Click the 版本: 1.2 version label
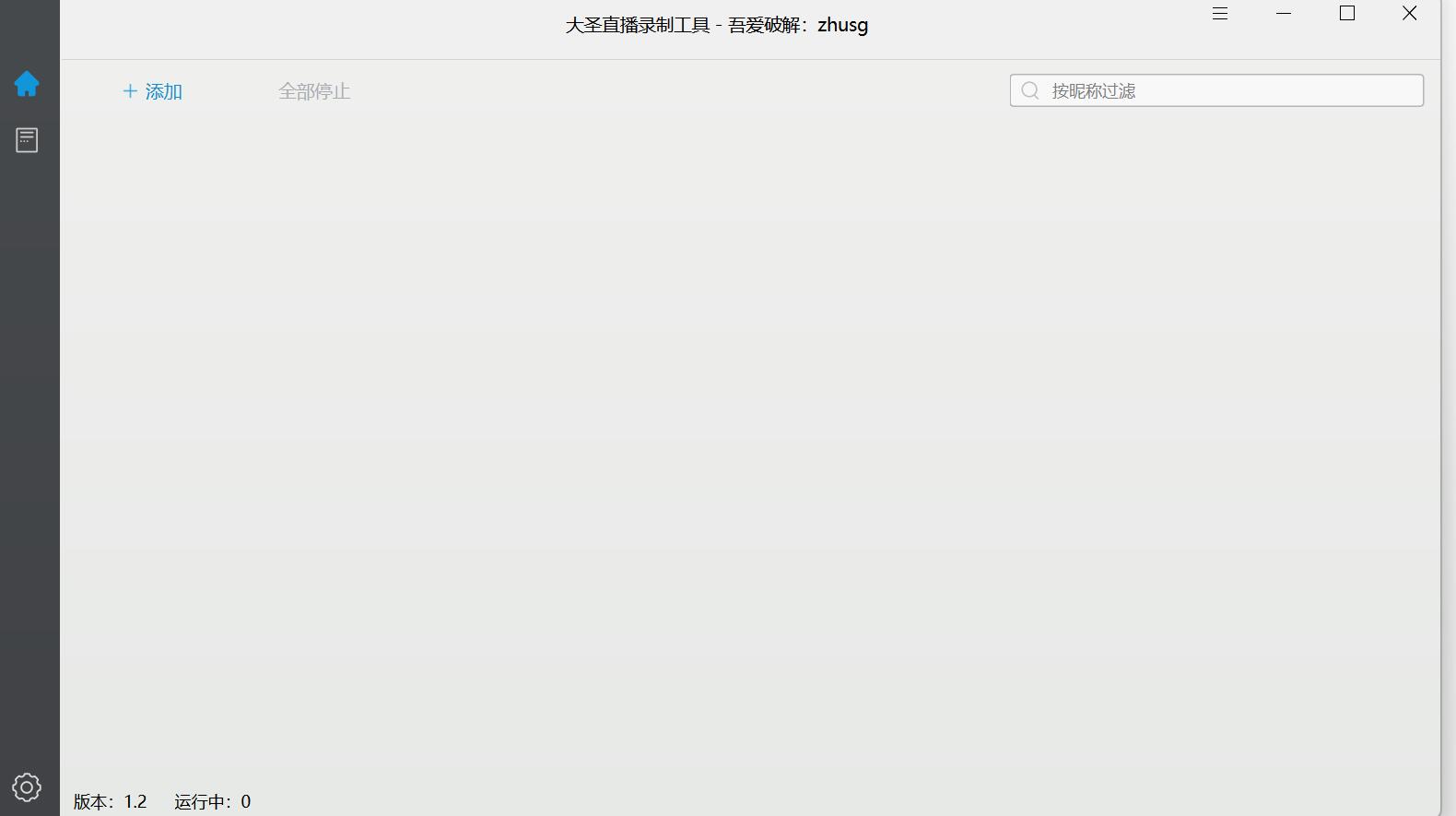The width and height of the screenshot is (1456, 816). pos(111,801)
